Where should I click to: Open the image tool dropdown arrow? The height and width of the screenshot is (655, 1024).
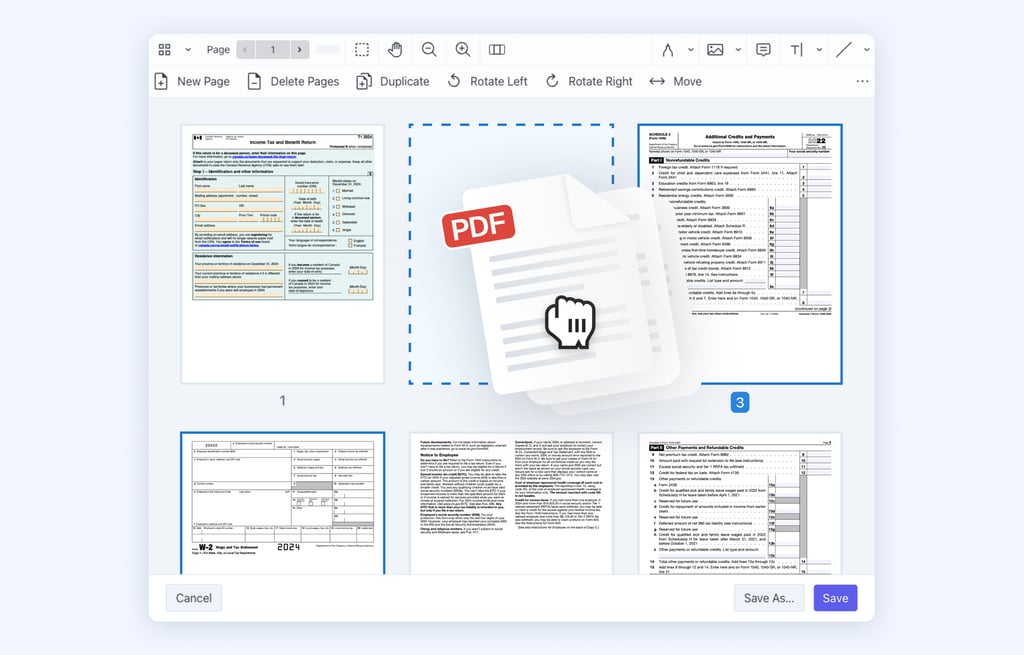(738, 50)
